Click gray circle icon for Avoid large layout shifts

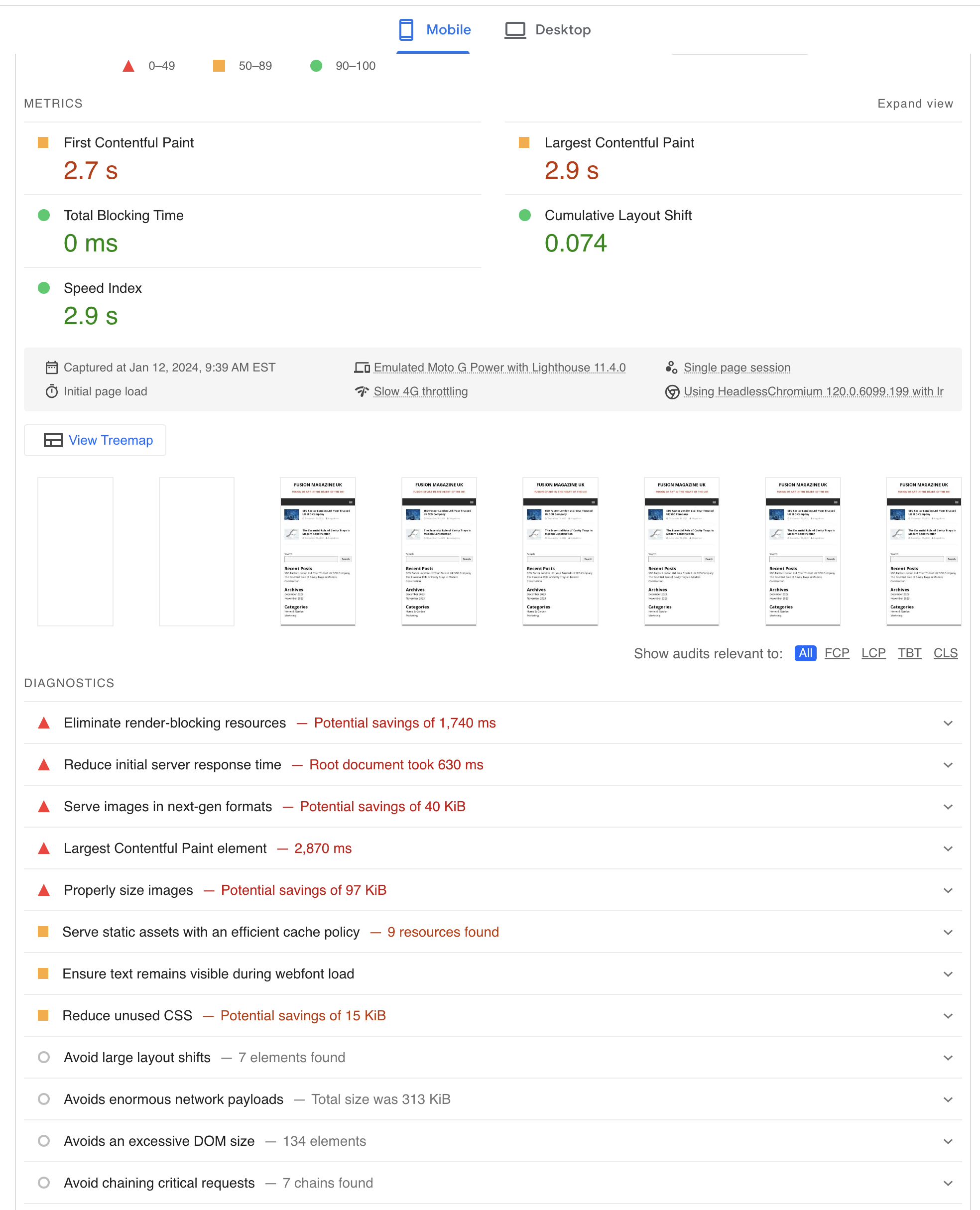43,1057
